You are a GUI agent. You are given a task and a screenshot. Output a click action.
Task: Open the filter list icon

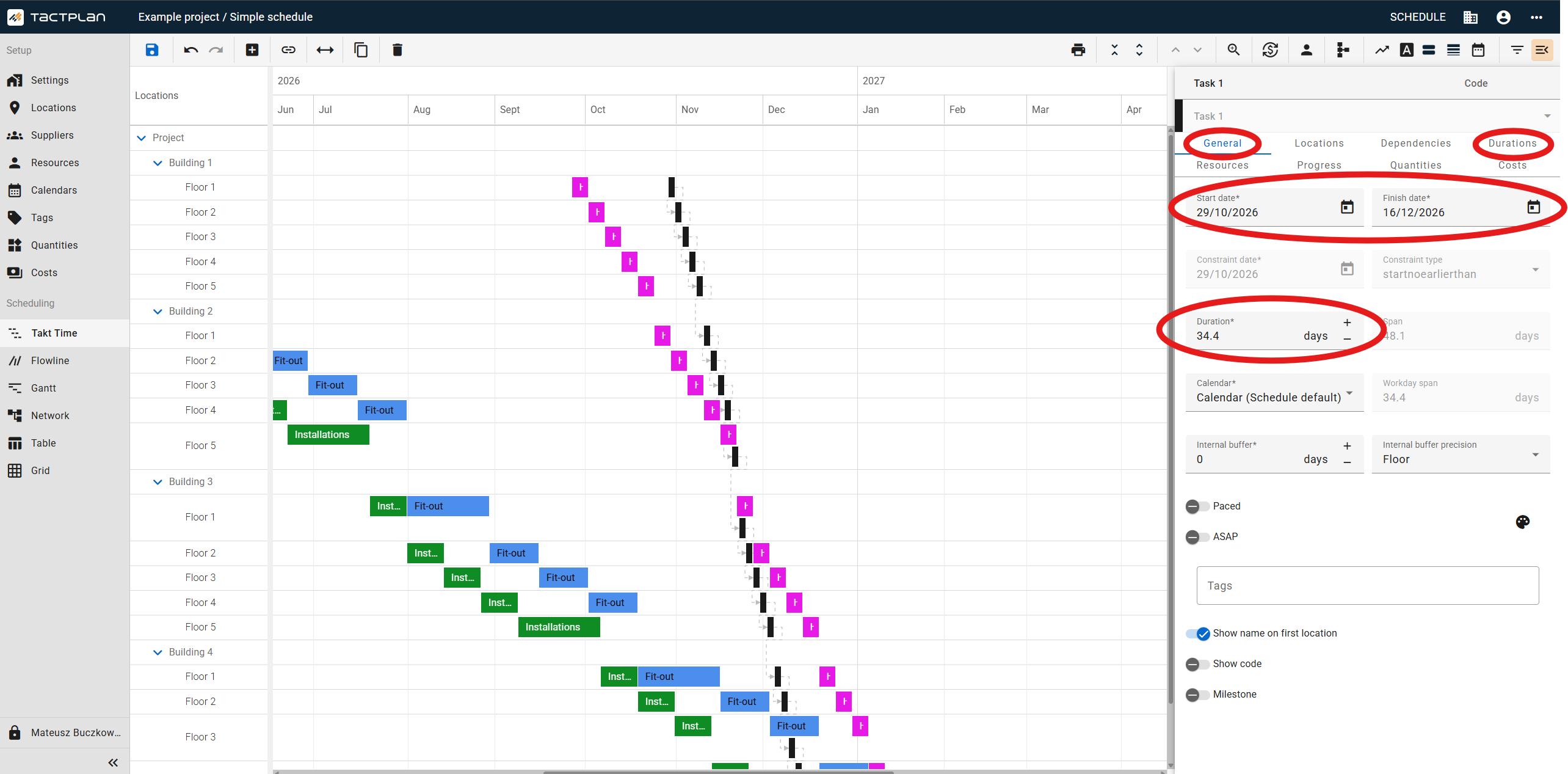(1517, 50)
